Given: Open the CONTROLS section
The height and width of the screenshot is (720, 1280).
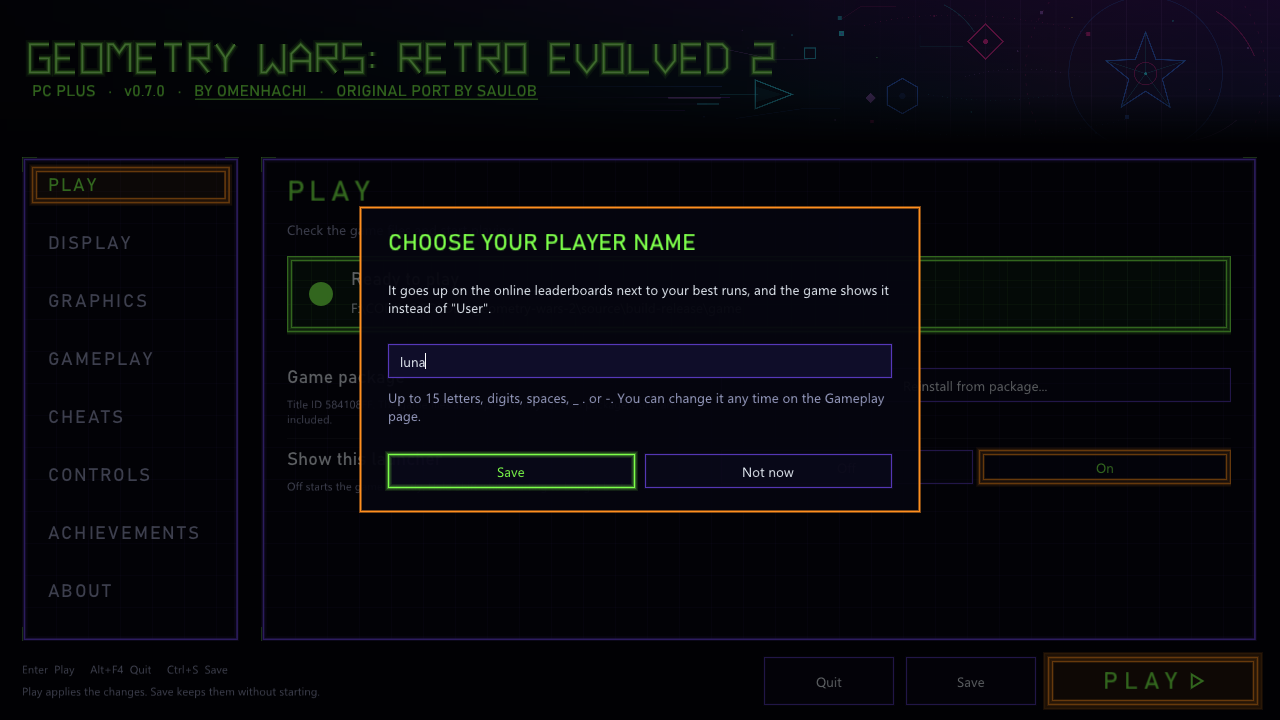Looking at the screenshot, I should tap(99, 475).
